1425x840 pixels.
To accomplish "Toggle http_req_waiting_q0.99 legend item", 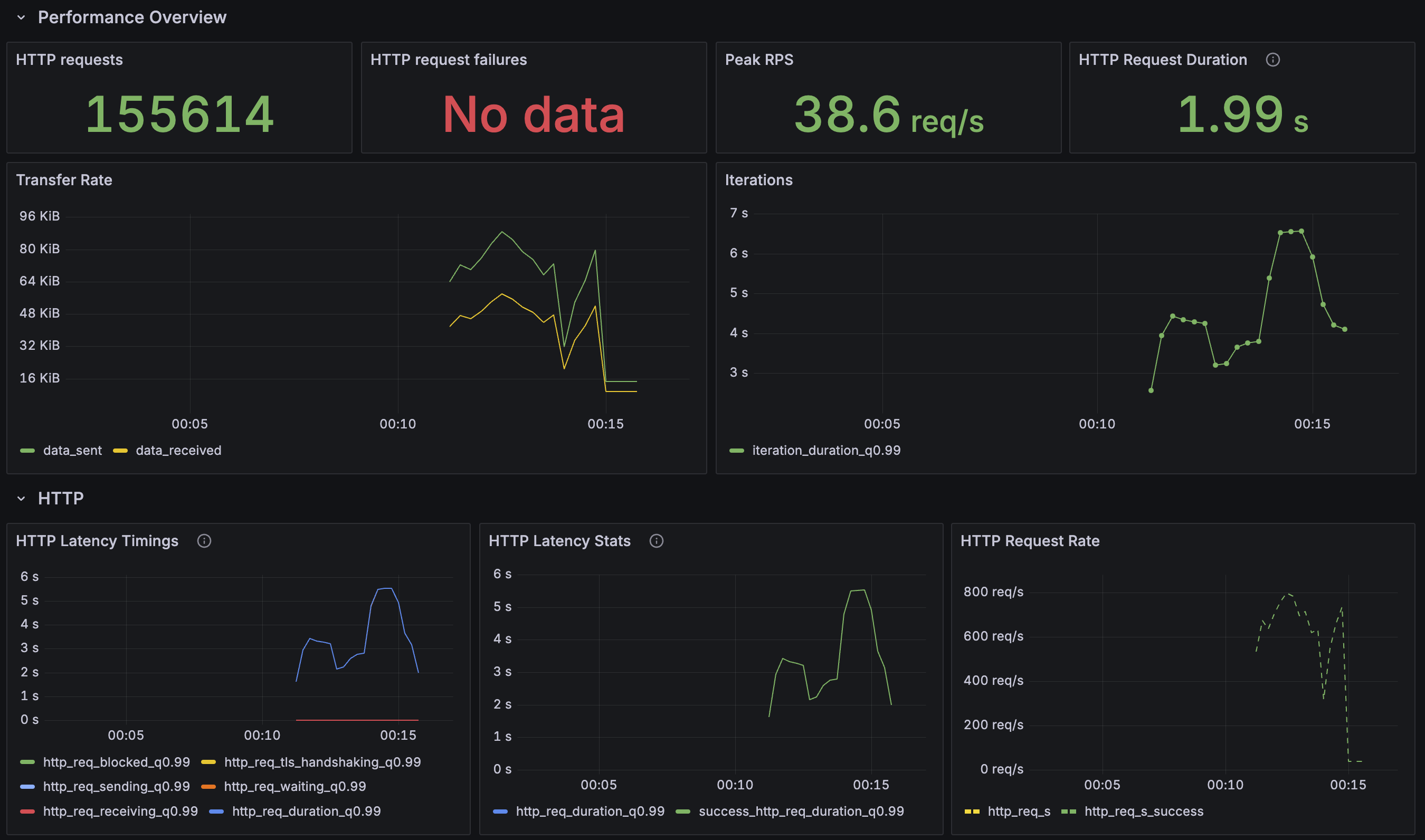I will pyautogui.click(x=294, y=787).
